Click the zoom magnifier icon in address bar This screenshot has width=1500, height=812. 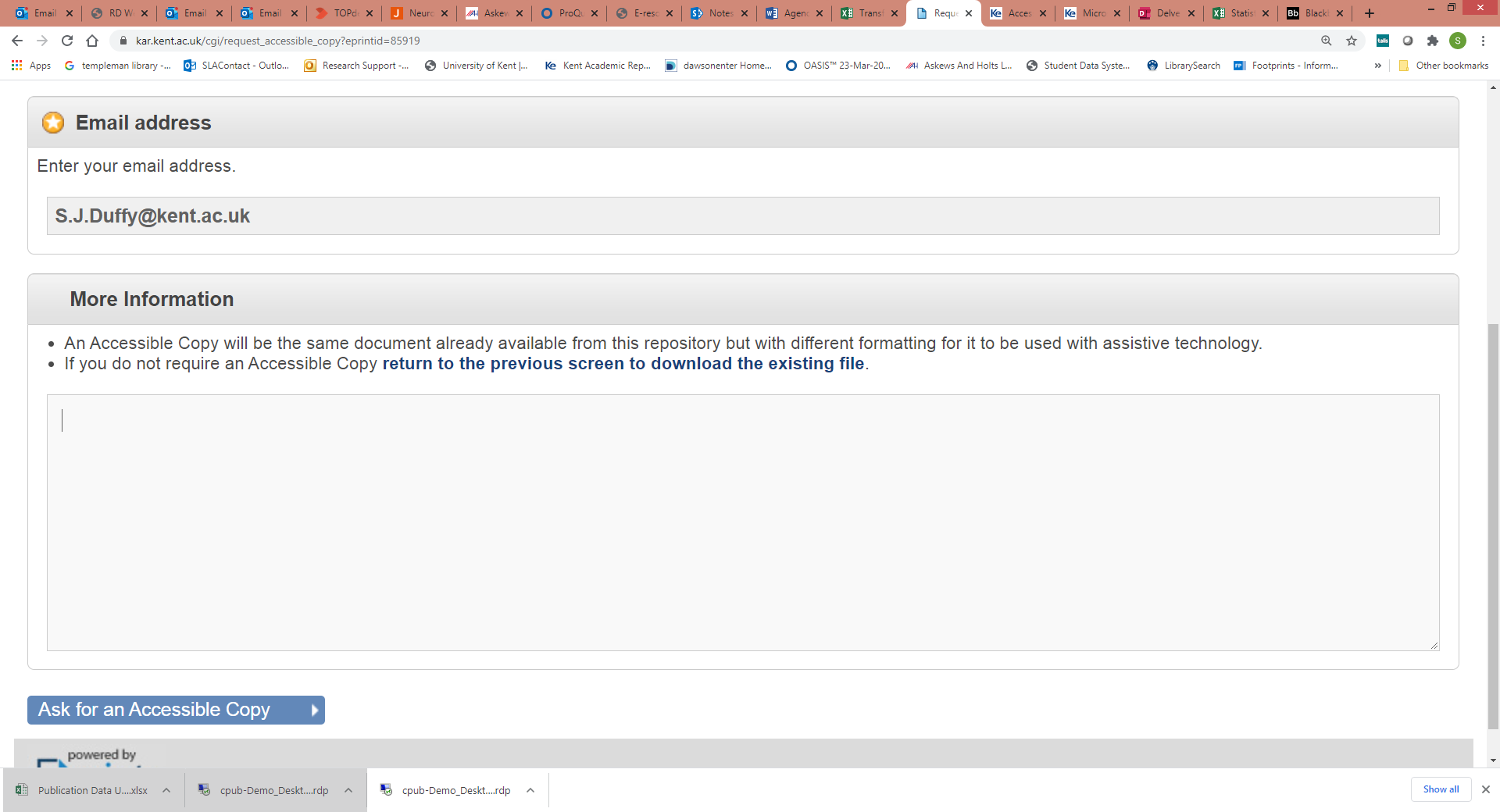tap(1326, 41)
